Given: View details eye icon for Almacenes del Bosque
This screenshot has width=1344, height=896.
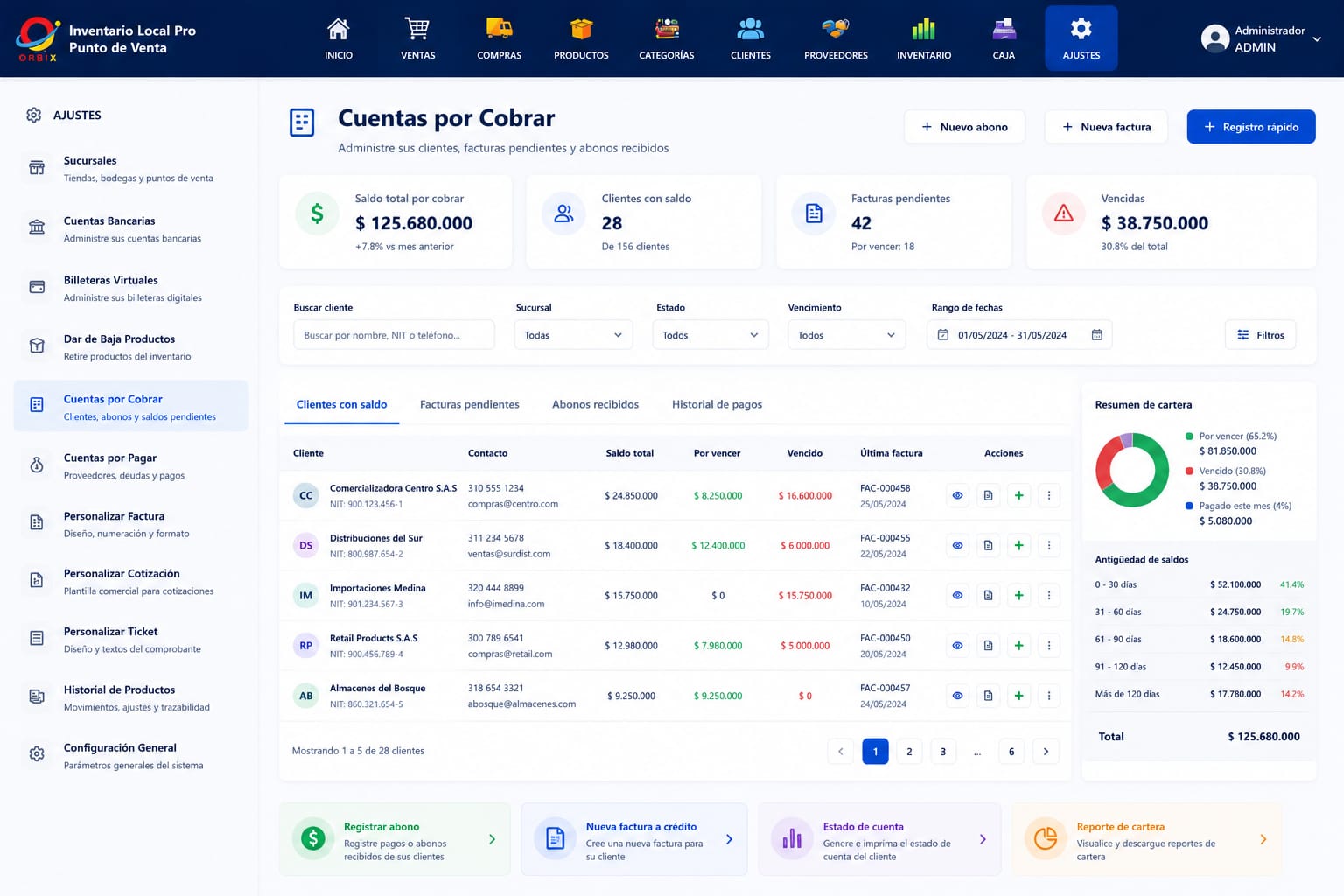Looking at the screenshot, I should tap(957, 696).
